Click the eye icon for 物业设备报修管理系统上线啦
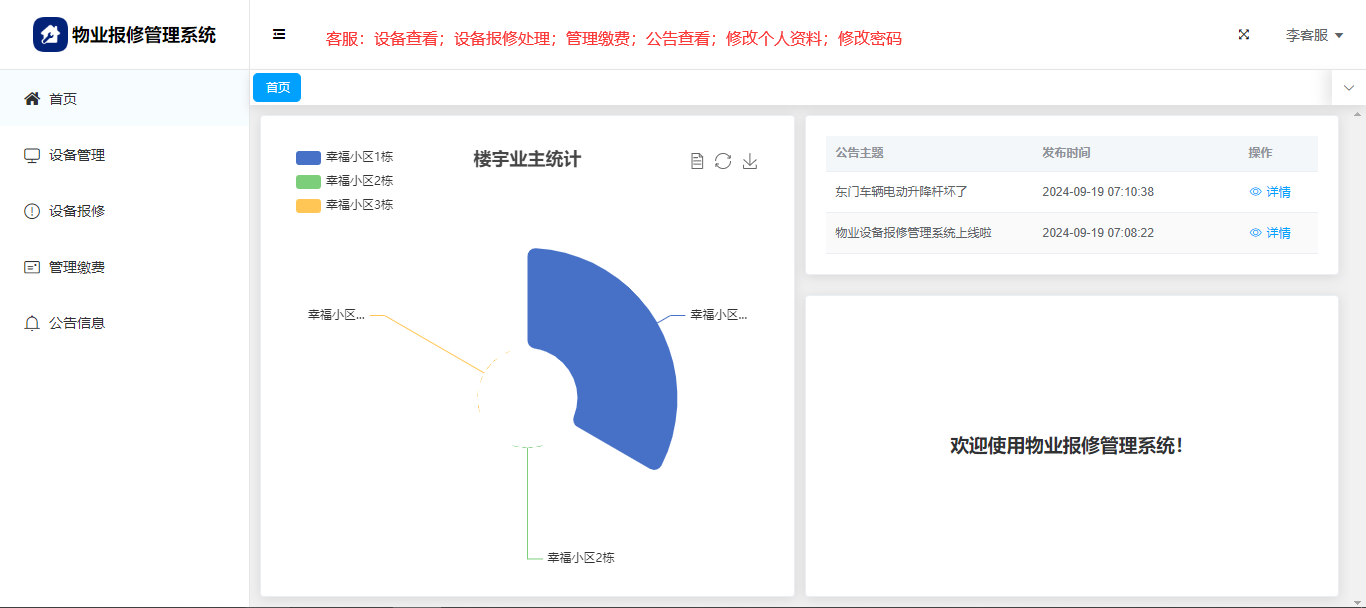Screen dimensions: 1366x608 [x=1256, y=233]
